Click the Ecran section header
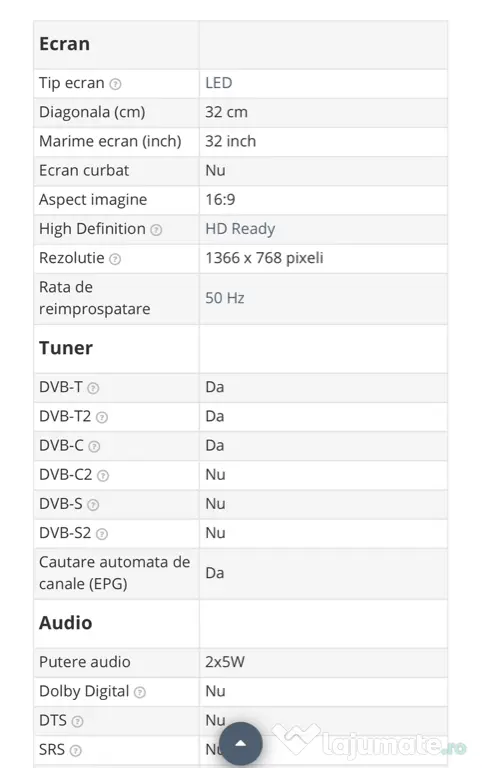482x768 pixels. (65, 44)
